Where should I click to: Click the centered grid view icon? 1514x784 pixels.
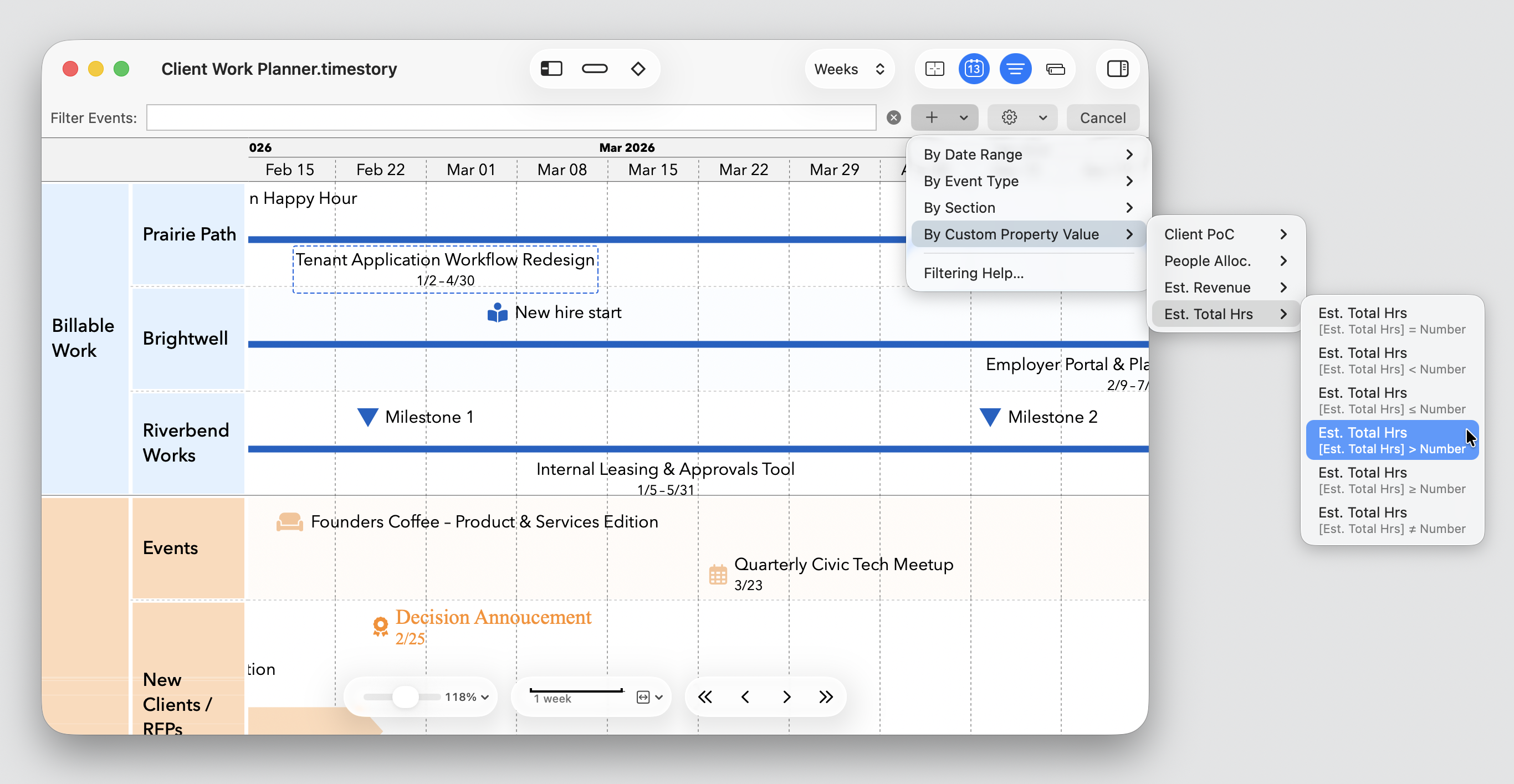[934, 69]
